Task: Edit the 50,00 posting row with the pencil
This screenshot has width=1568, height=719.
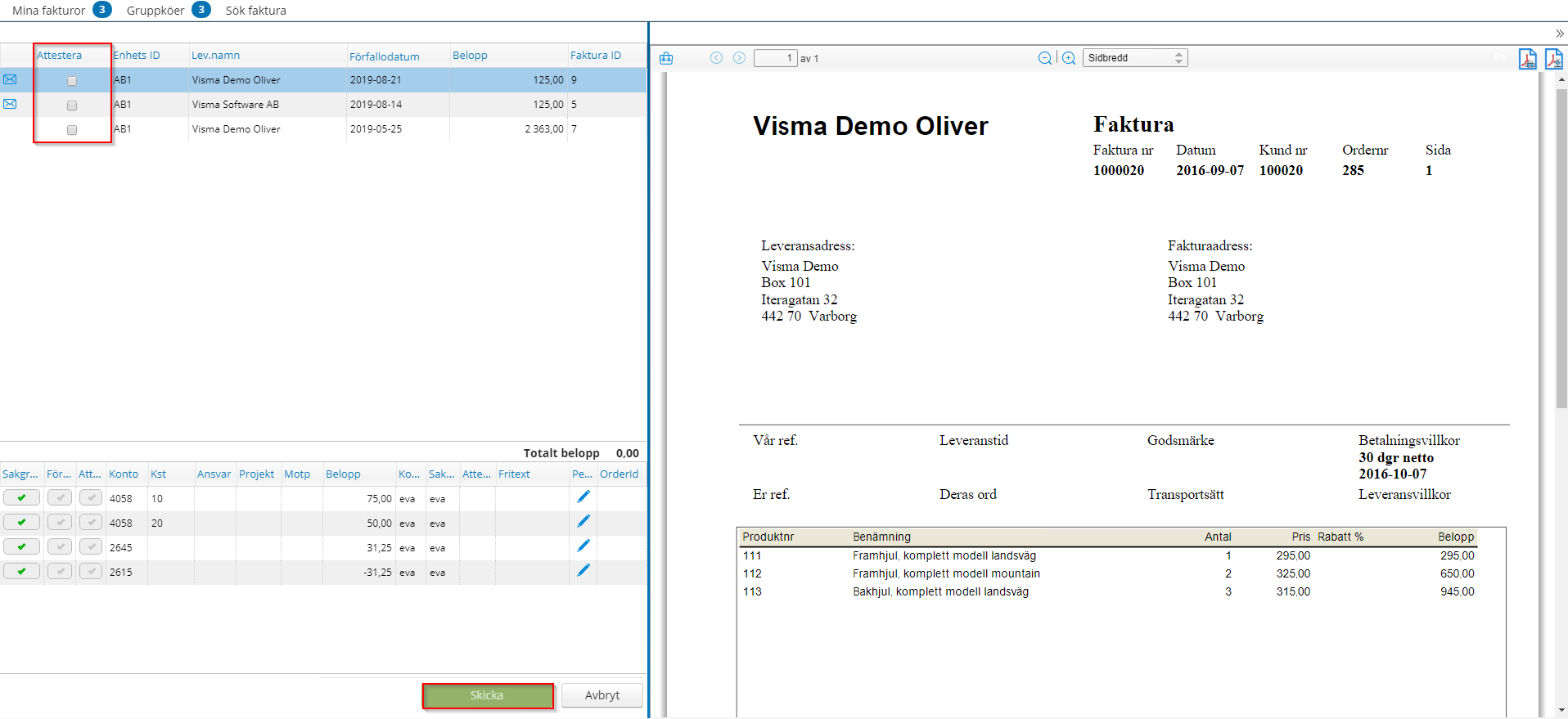Action: point(583,521)
